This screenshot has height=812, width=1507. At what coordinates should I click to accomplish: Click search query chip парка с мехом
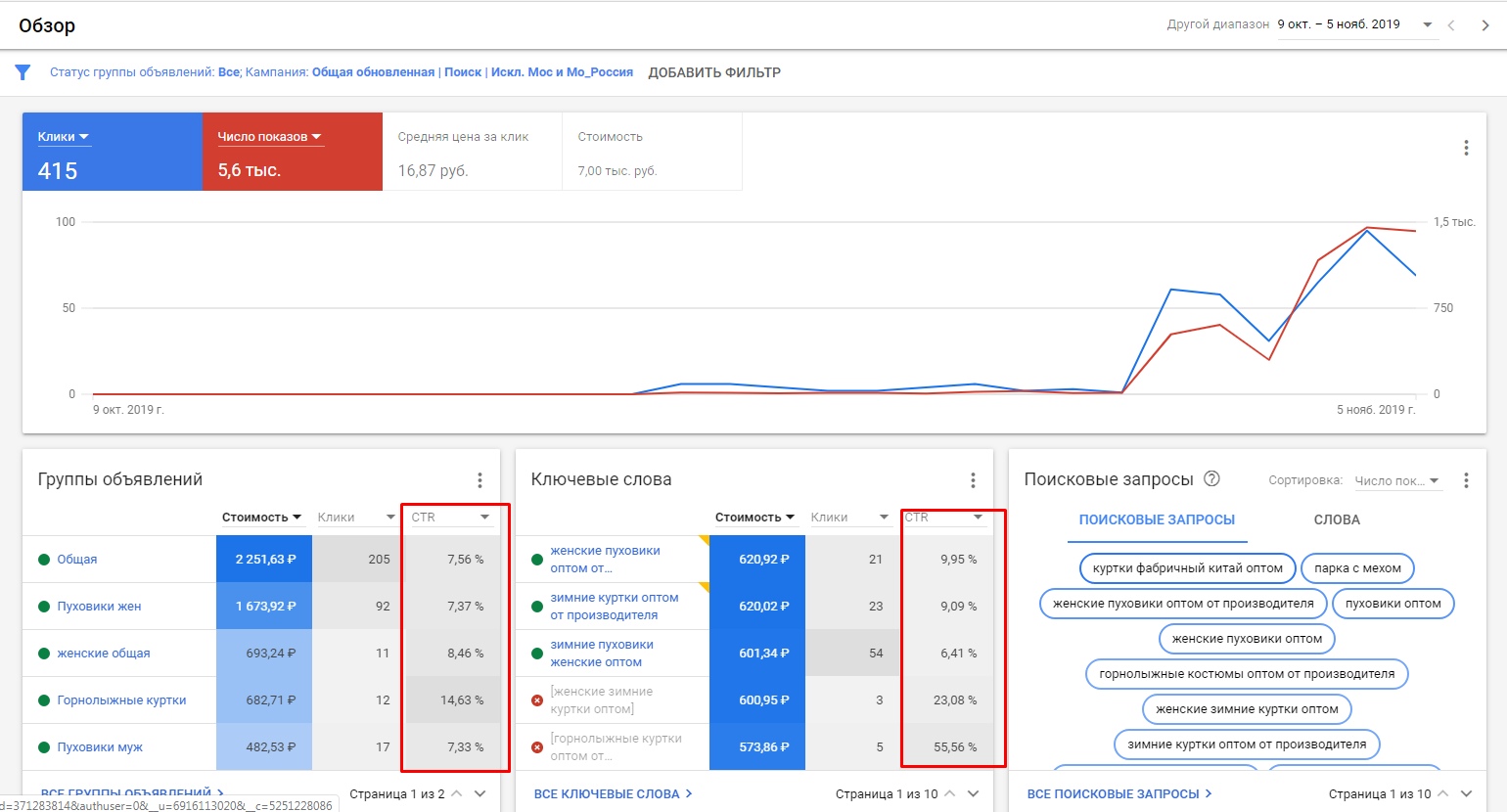[x=1357, y=568]
